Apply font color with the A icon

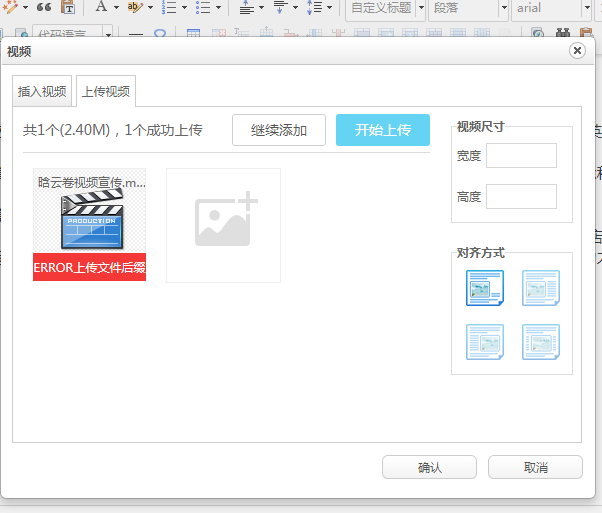point(101,7)
